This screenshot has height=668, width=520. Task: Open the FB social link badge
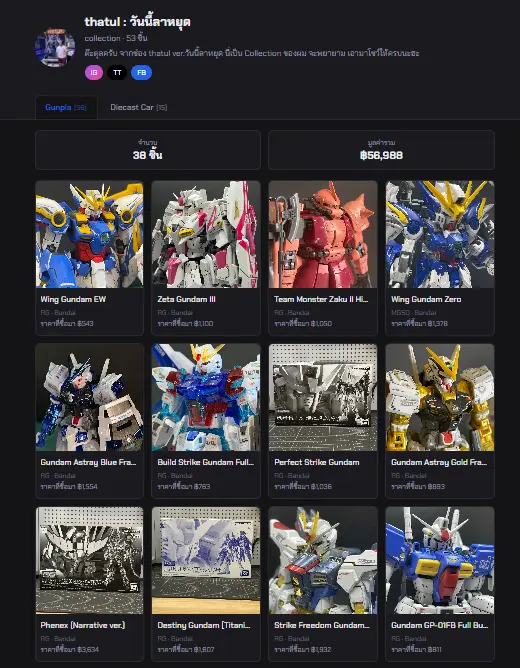click(x=141, y=72)
